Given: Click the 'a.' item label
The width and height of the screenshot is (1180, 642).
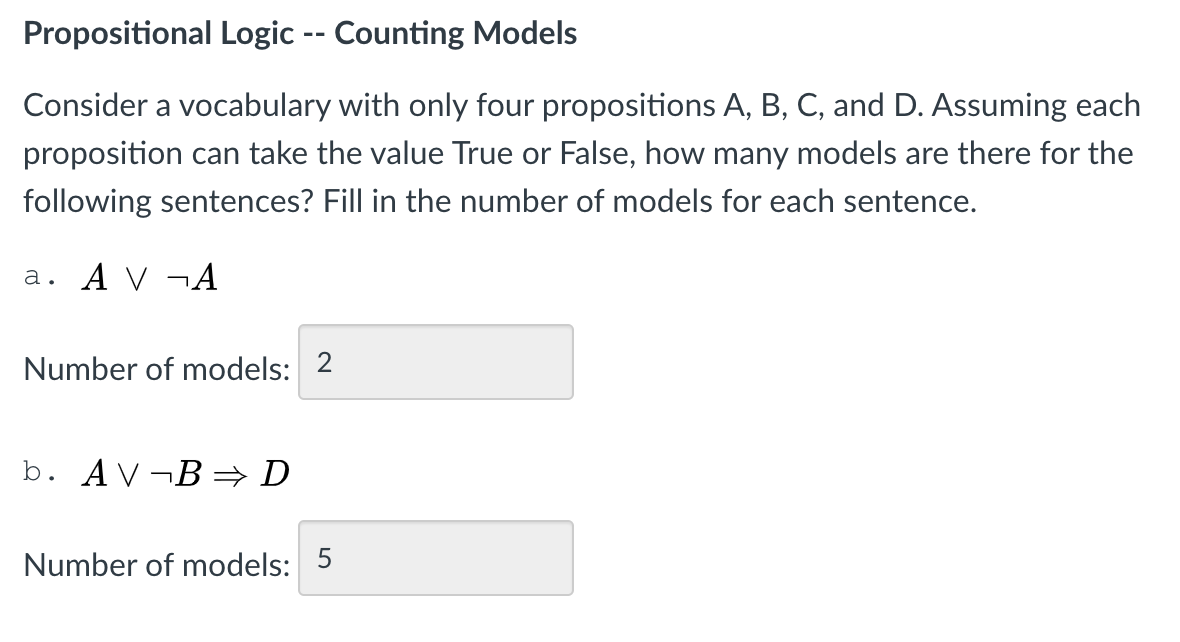Looking at the screenshot, I should coord(40,277).
